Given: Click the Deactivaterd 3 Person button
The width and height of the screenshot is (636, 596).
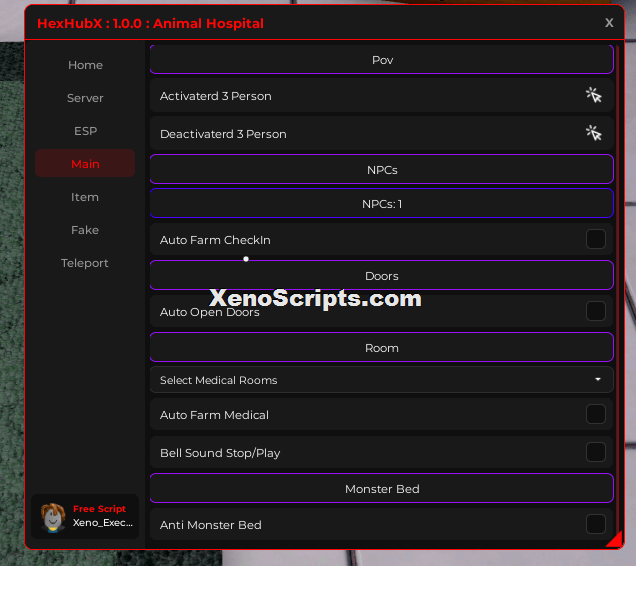Looking at the screenshot, I should (381, 133).
